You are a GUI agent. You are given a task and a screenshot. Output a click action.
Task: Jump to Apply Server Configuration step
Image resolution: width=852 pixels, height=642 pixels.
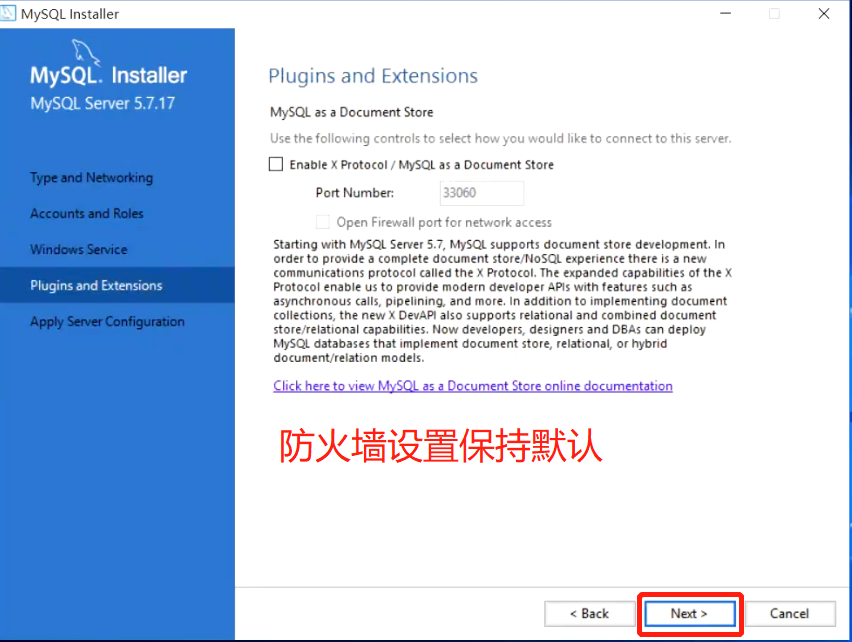pos(107,322)
